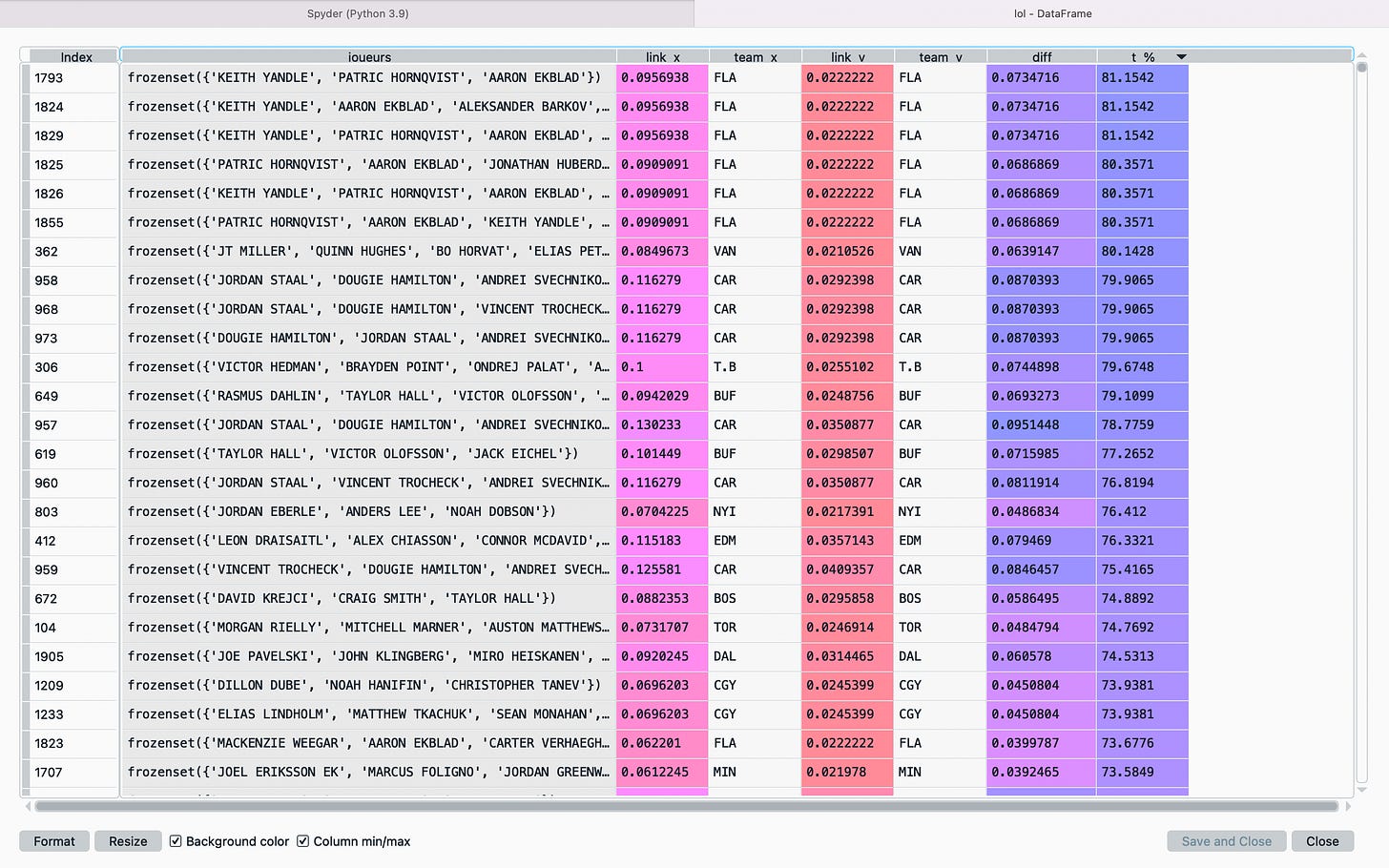
Task: Click t % value 80.1428
Action: pyautogui.click(x=1143, y=252)
